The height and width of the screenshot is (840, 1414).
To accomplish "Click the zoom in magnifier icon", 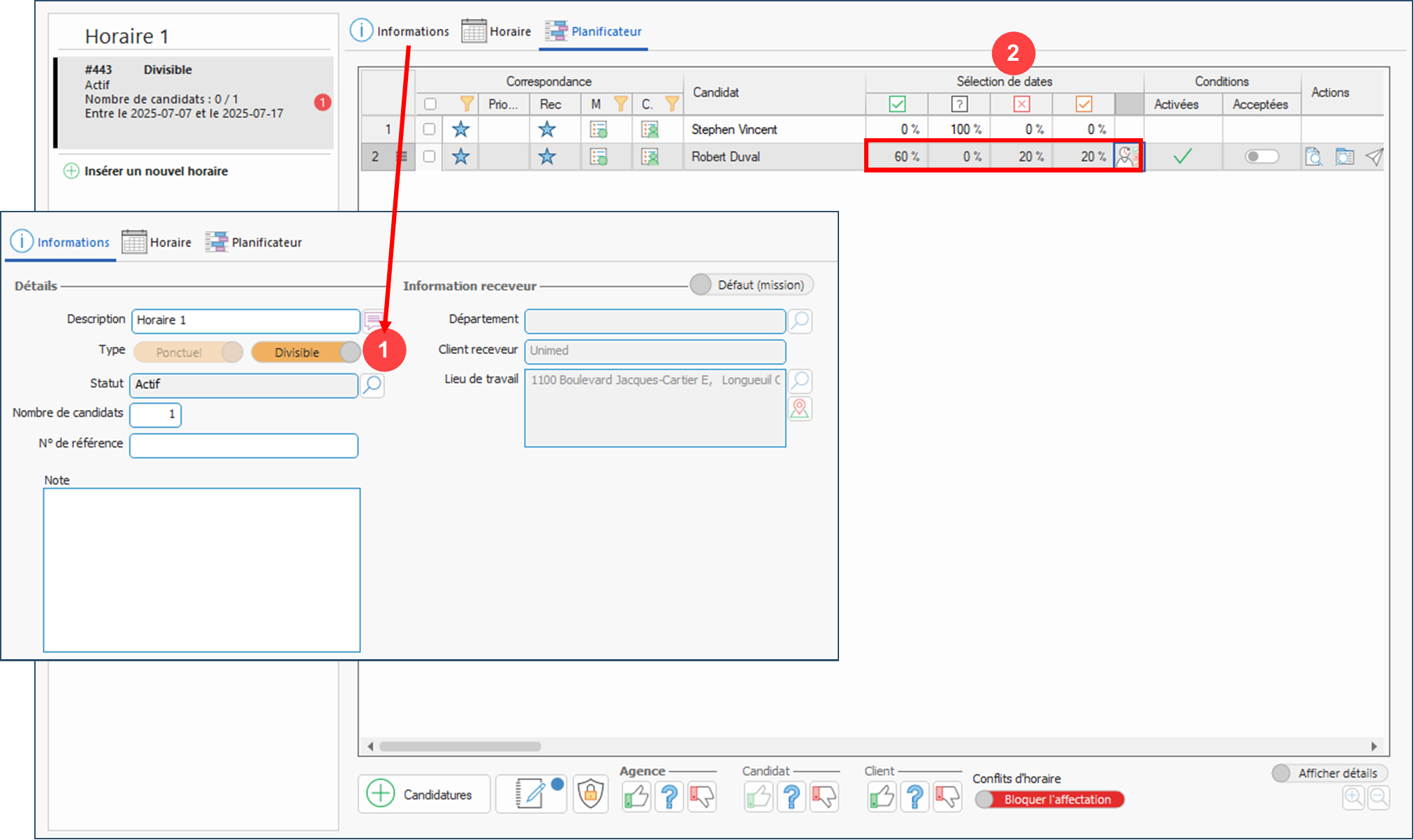I will 1353,797.
